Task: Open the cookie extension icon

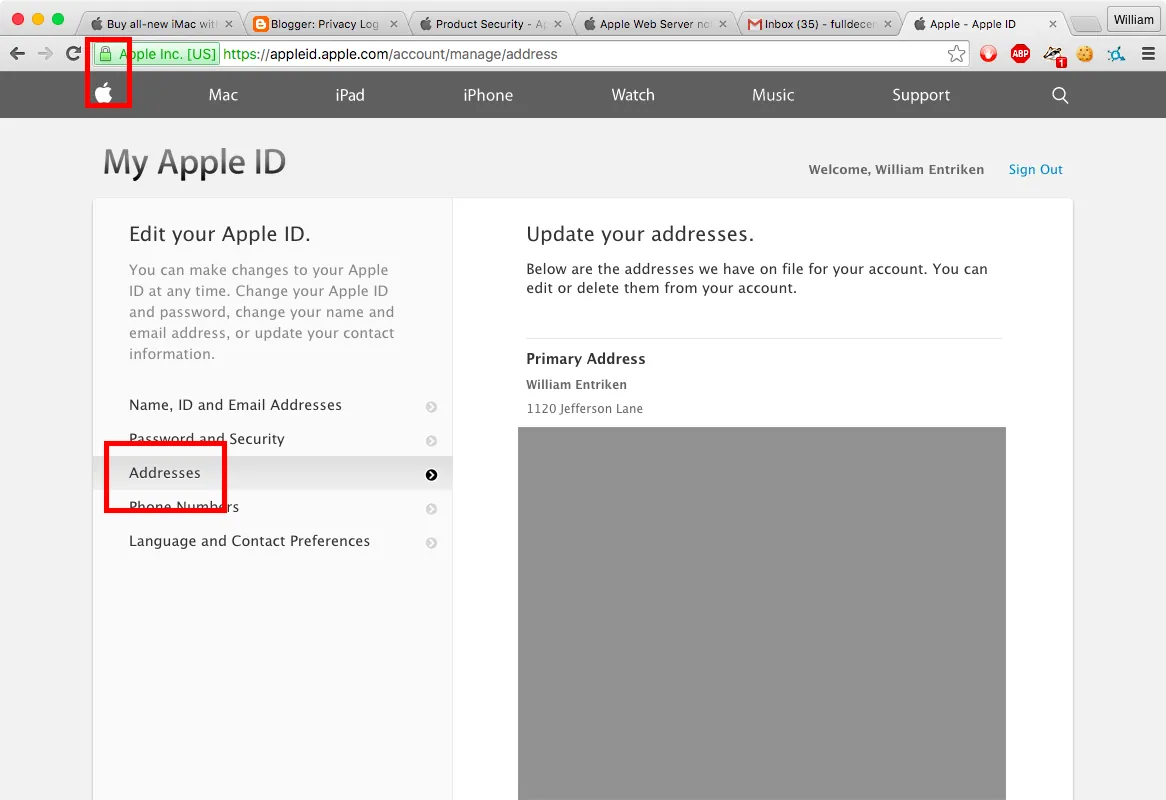Action: [1085, 54]
